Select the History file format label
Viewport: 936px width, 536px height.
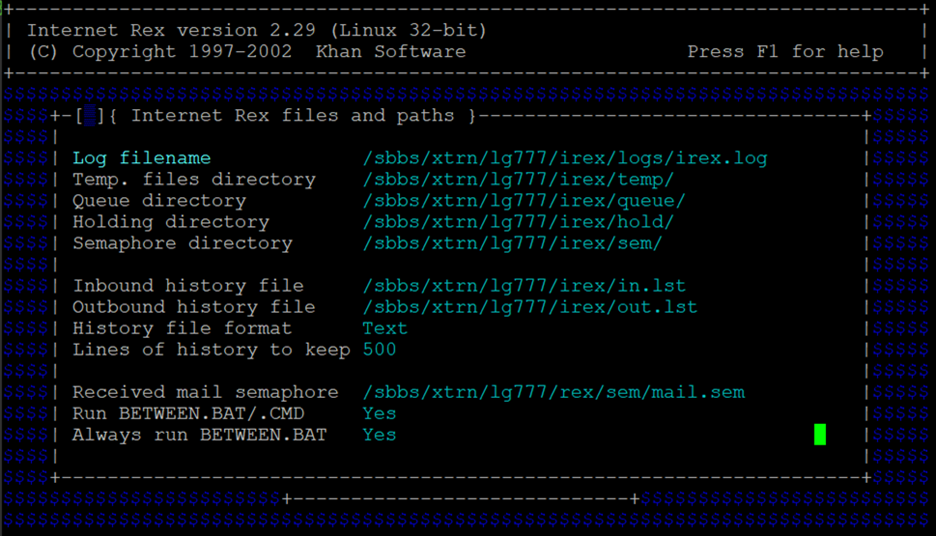(x=182, y=328)
